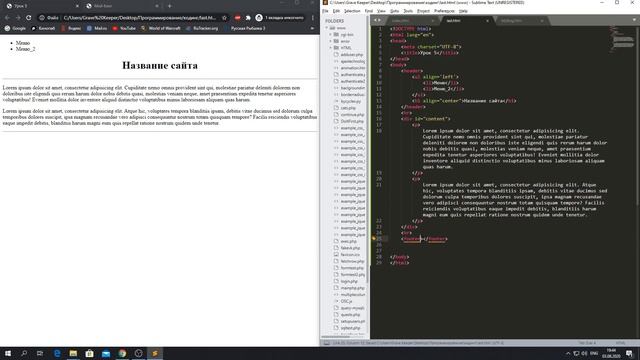Change syntax via HTML status bar label
This screenshot has height=360, width=640.
pos(620,343)
